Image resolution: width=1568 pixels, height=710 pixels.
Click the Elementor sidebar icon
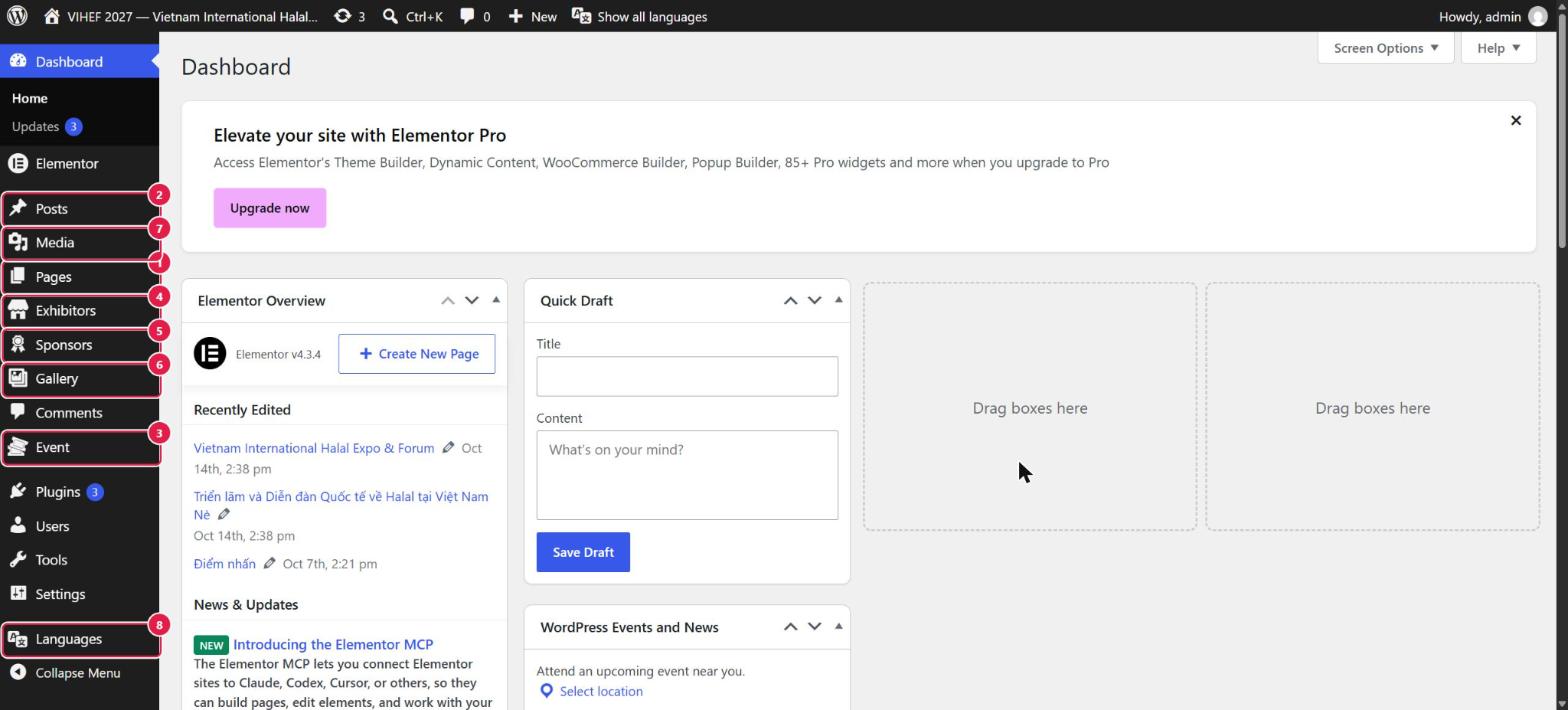pyautogui.click(x=18, y=163)
